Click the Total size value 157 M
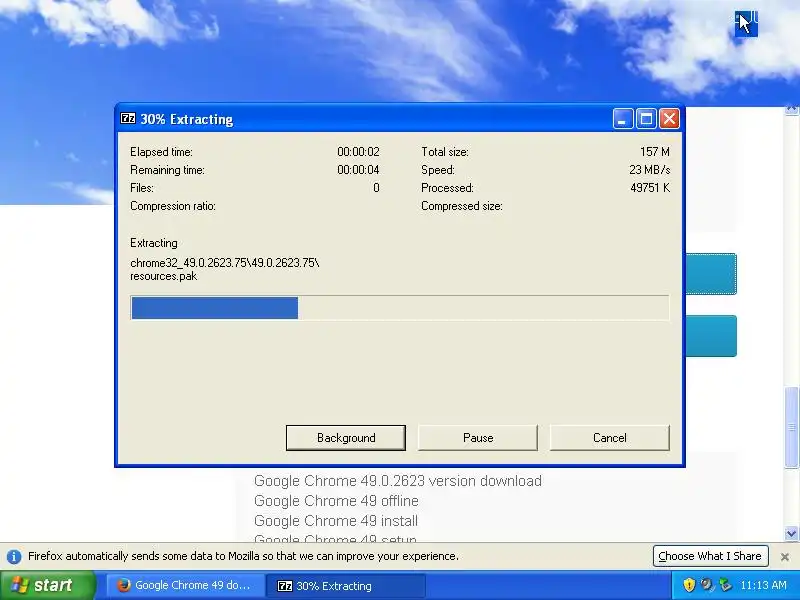Screen dimensions: 800x600 pyautogui.click(x=655, y=152)
